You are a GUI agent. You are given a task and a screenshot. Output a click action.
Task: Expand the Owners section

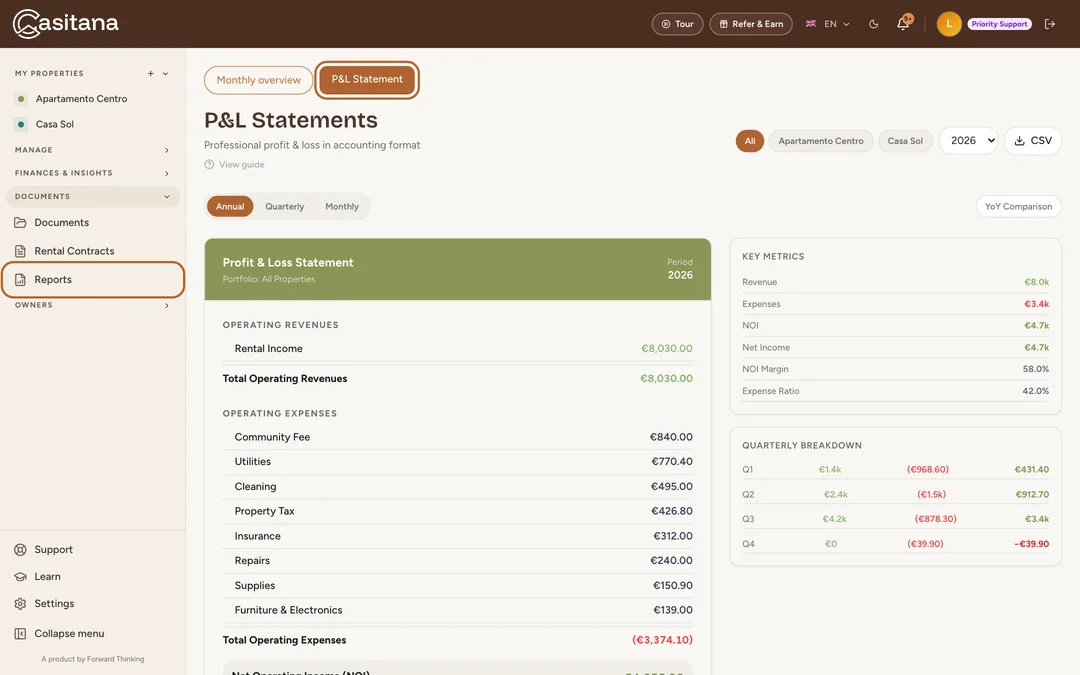tap(92, 305)
